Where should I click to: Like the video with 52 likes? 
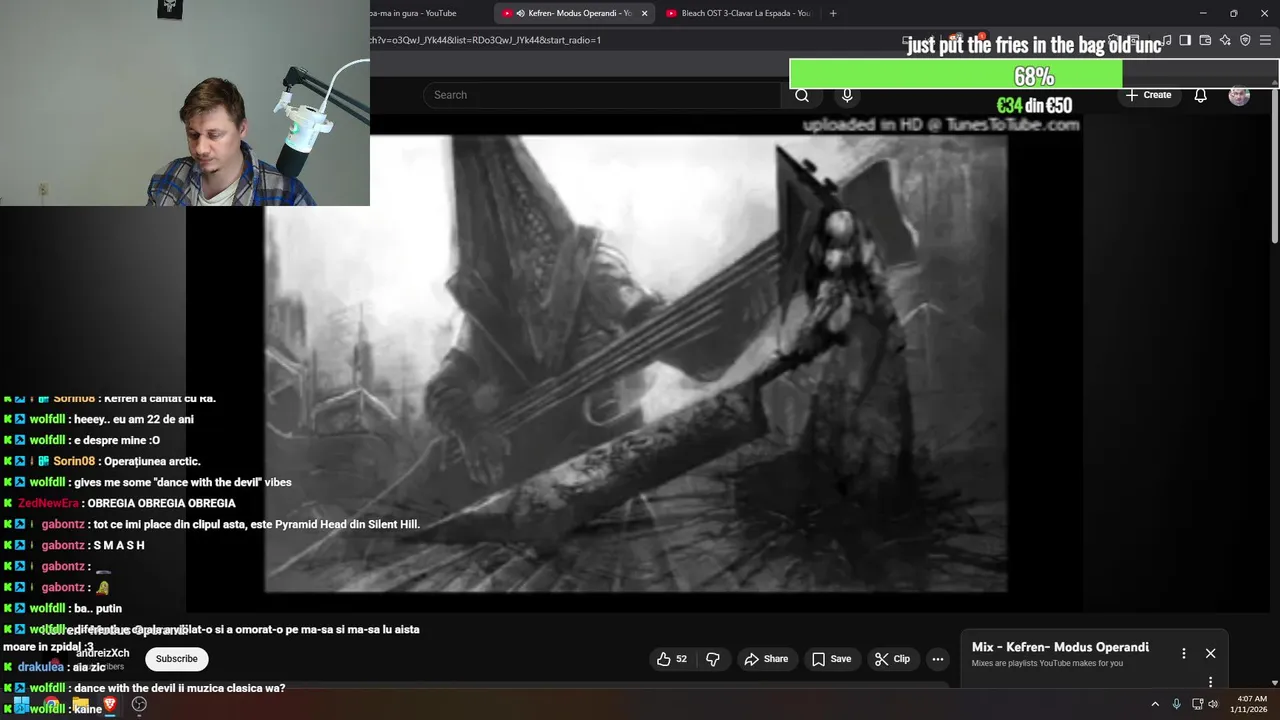pos(672,659)
